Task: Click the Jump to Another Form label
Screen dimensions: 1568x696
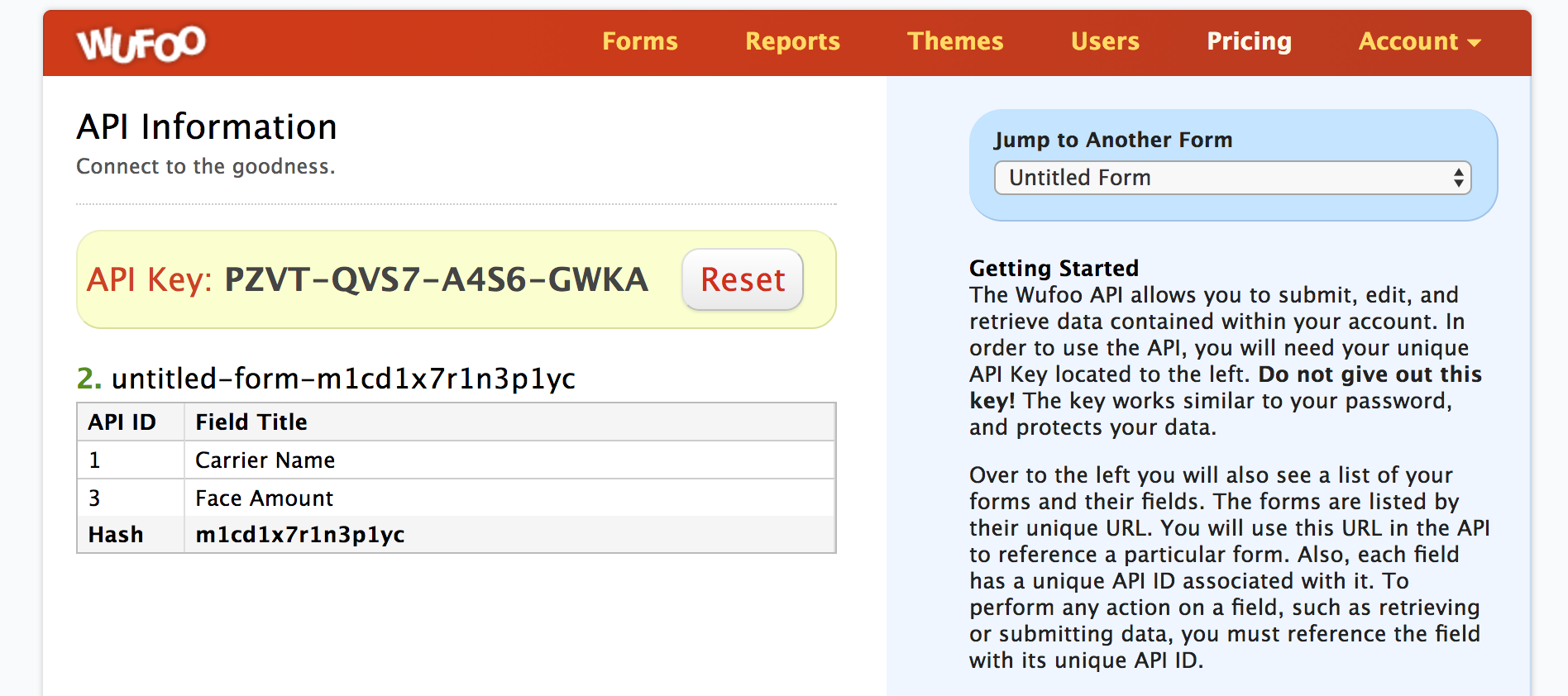Action: coord(1113,140)
